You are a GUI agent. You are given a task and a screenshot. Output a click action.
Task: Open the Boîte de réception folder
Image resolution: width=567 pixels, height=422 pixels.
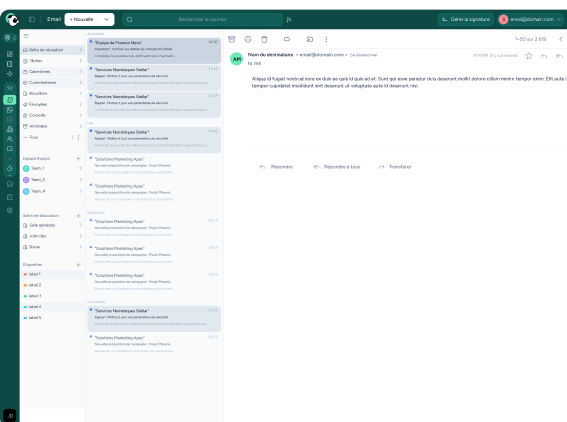point(52,50)
